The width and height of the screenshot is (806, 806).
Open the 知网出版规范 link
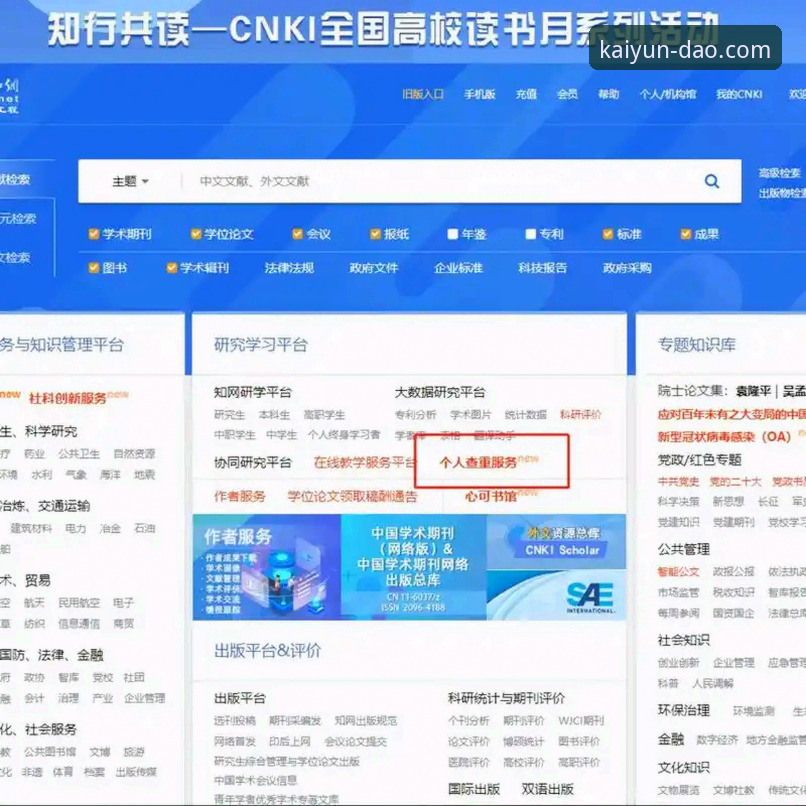coord(365,721)
